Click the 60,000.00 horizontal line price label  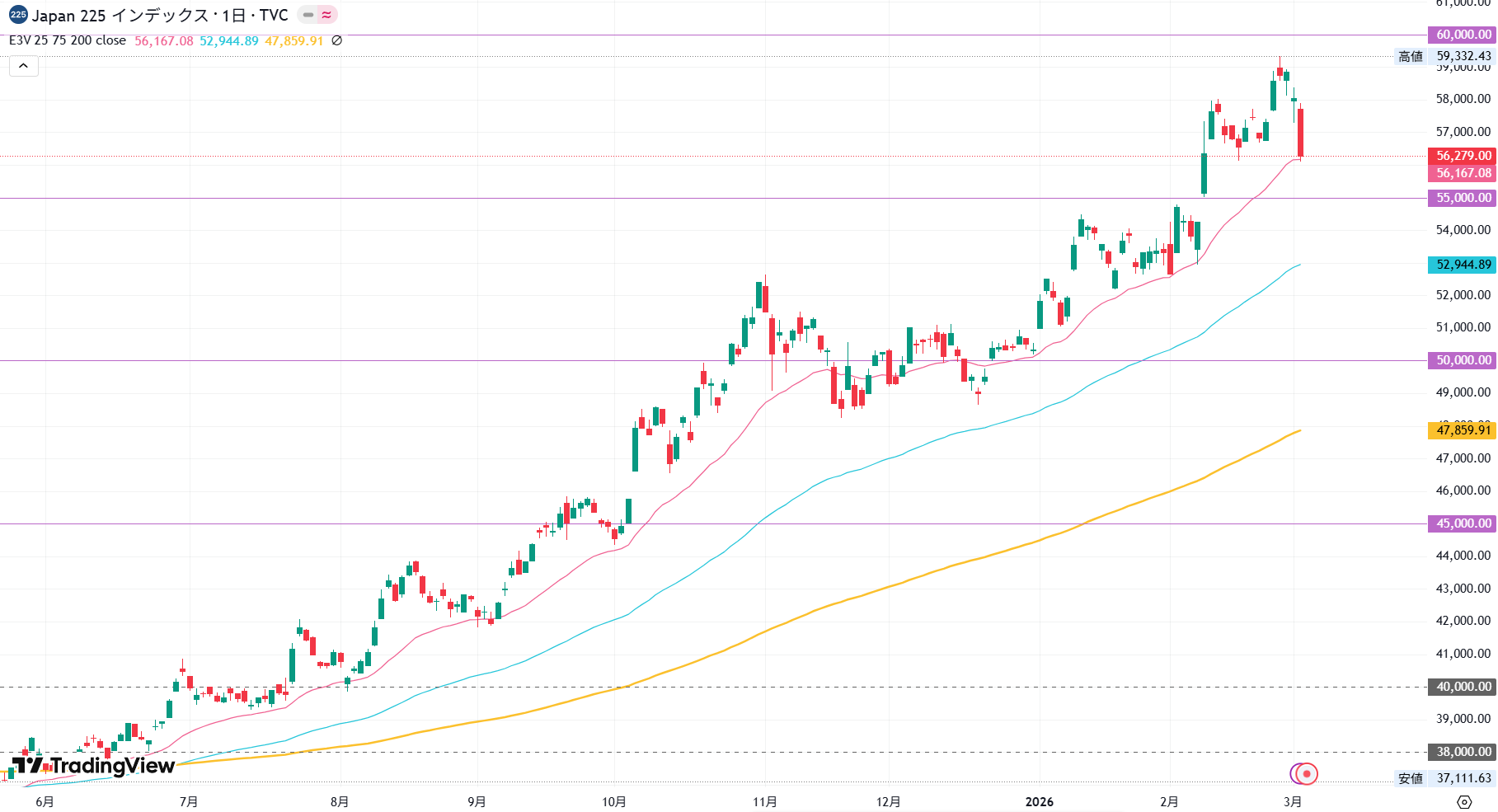tap(1463, 35)
